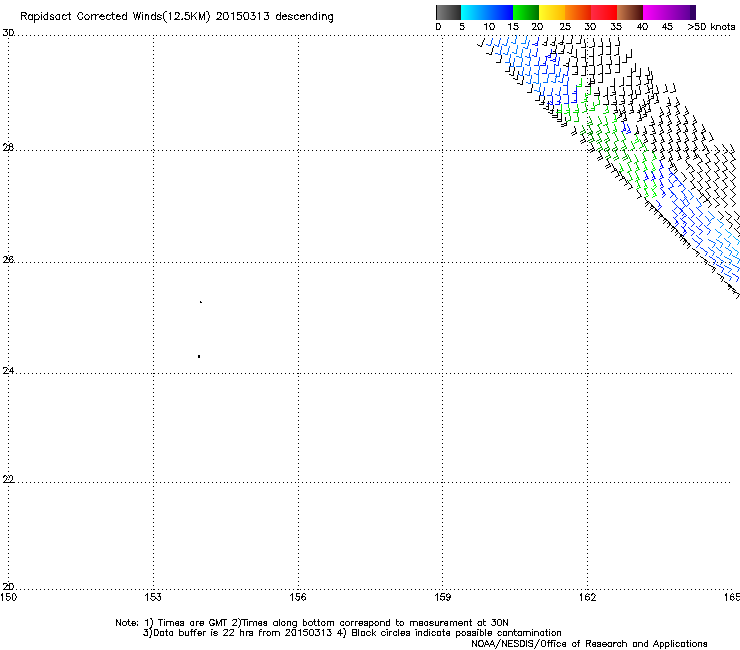Click the gray 0-5 knots color segment

[x=448, y=12]
